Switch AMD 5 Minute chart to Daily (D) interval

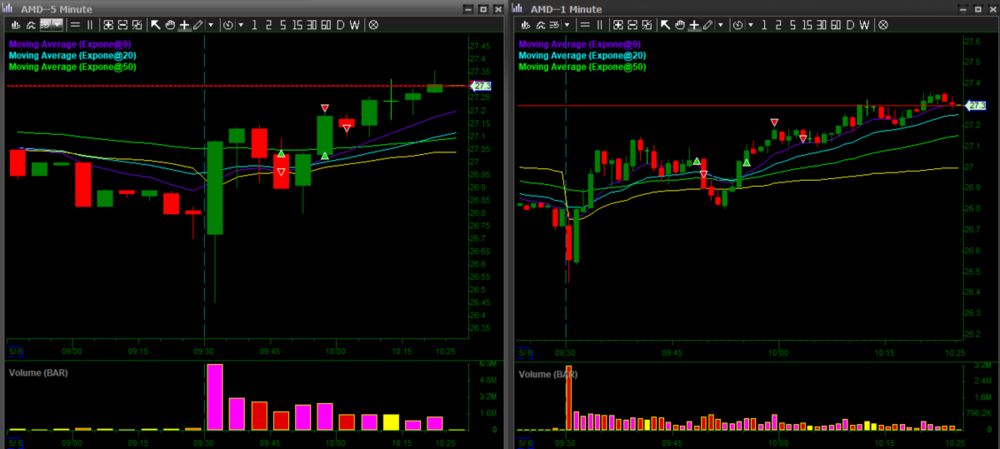340,24
